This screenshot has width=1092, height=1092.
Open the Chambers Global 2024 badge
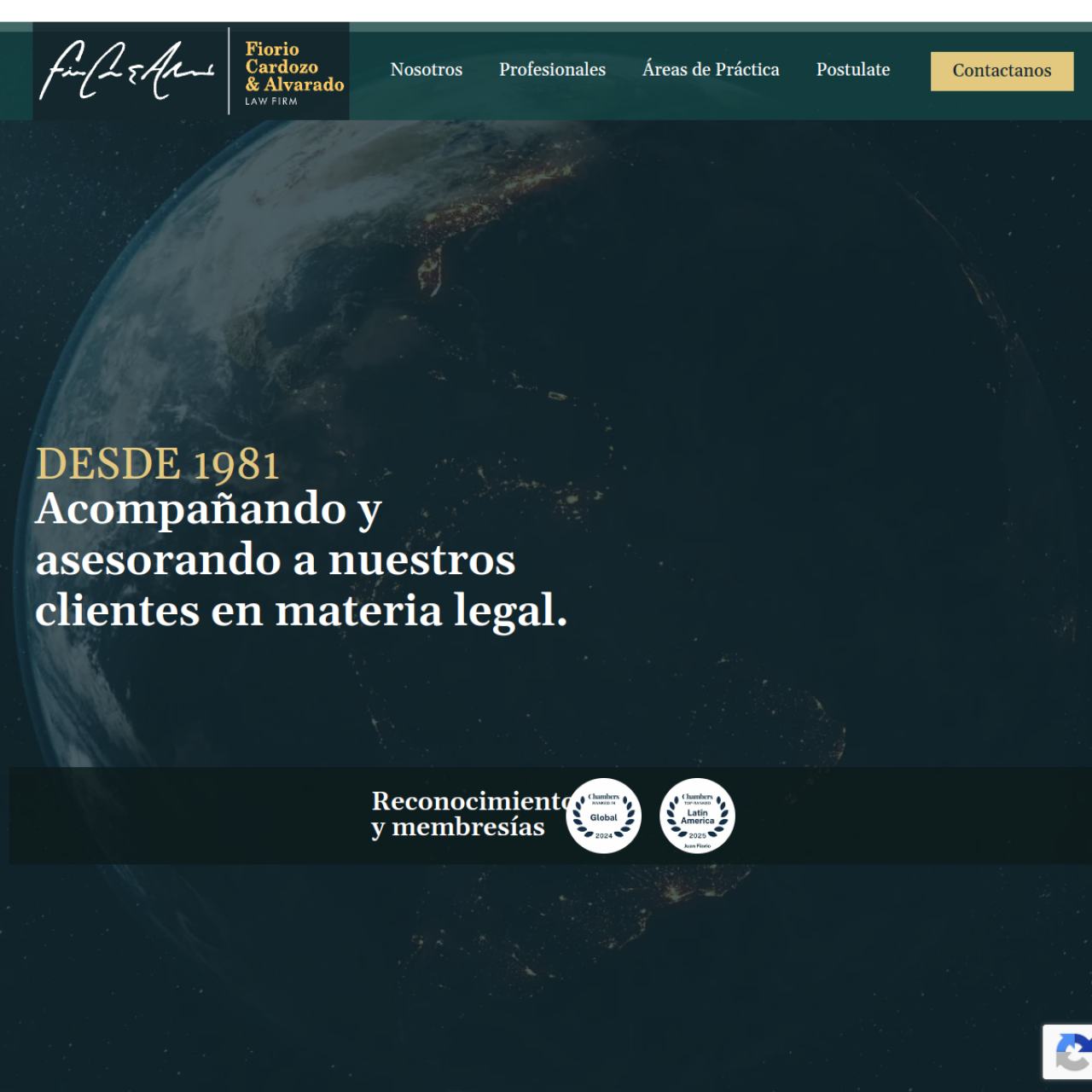coord(603,816)
